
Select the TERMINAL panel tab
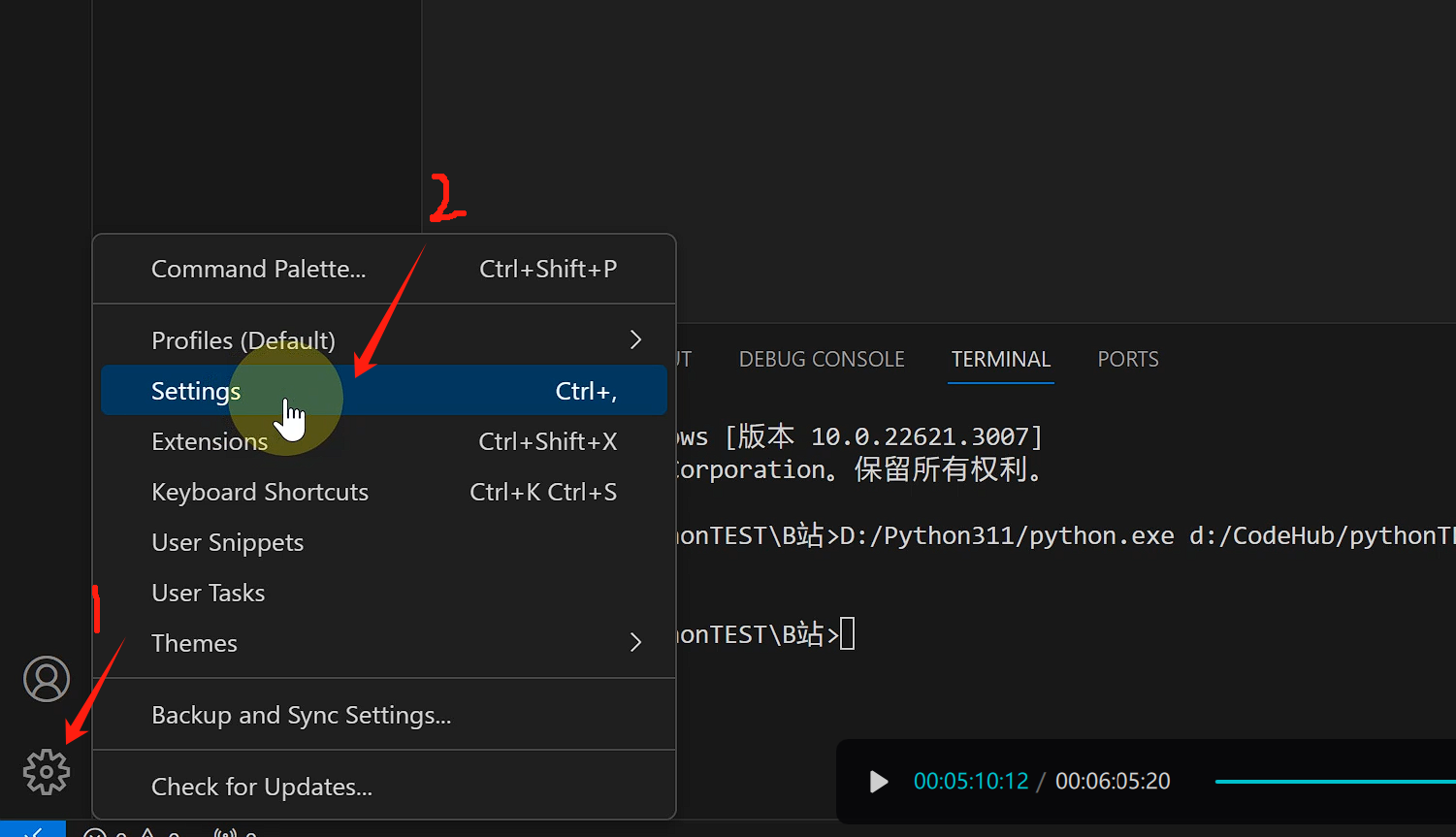1001,360
